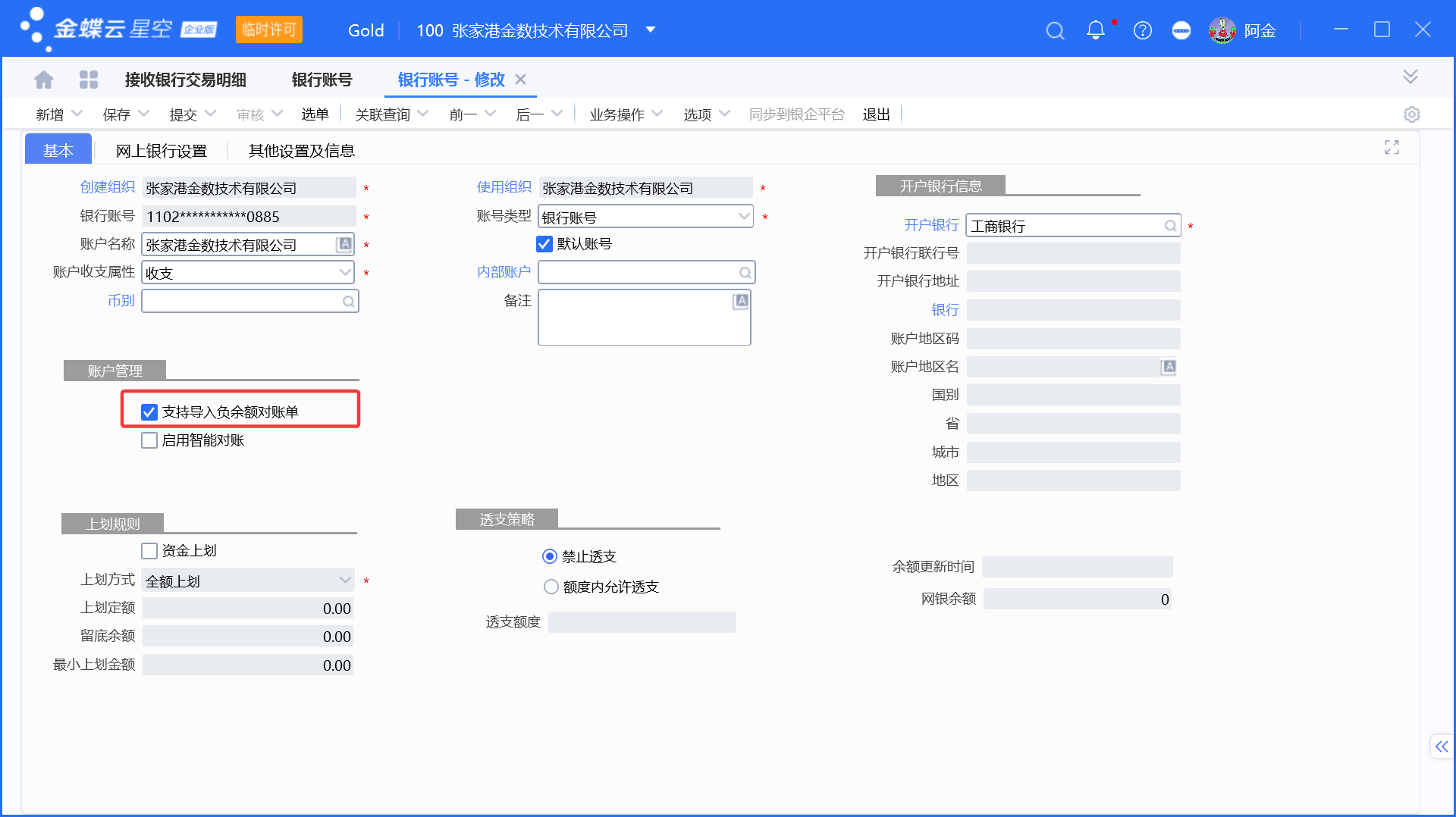
Task: Select 禁止透支 radio option
Action: 550,557
